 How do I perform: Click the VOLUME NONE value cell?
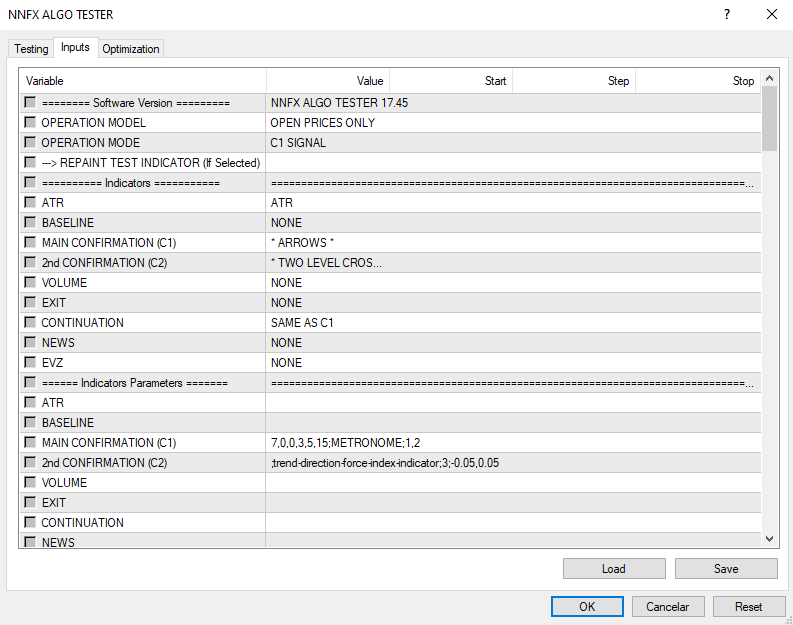[513, 283]
